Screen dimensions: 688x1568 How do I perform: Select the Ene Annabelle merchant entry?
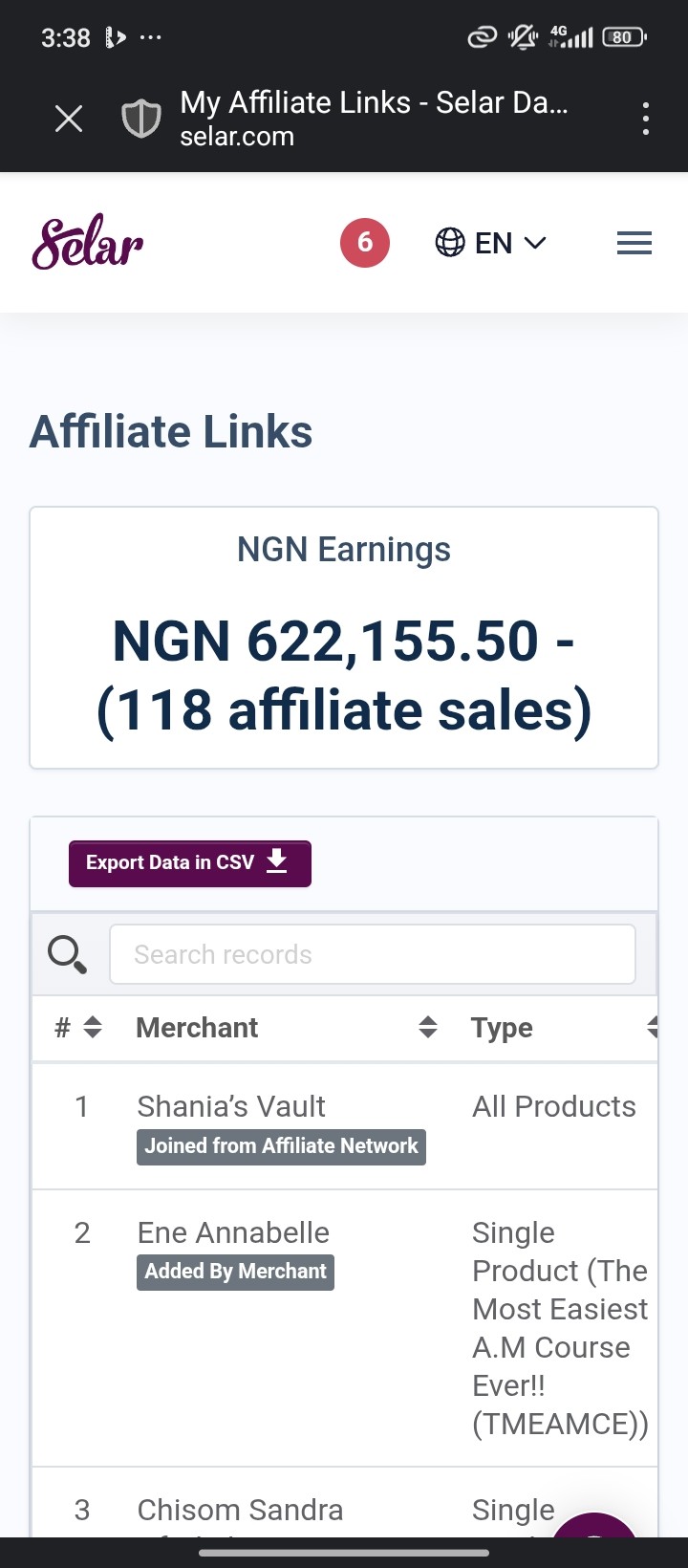(233, 1232)
